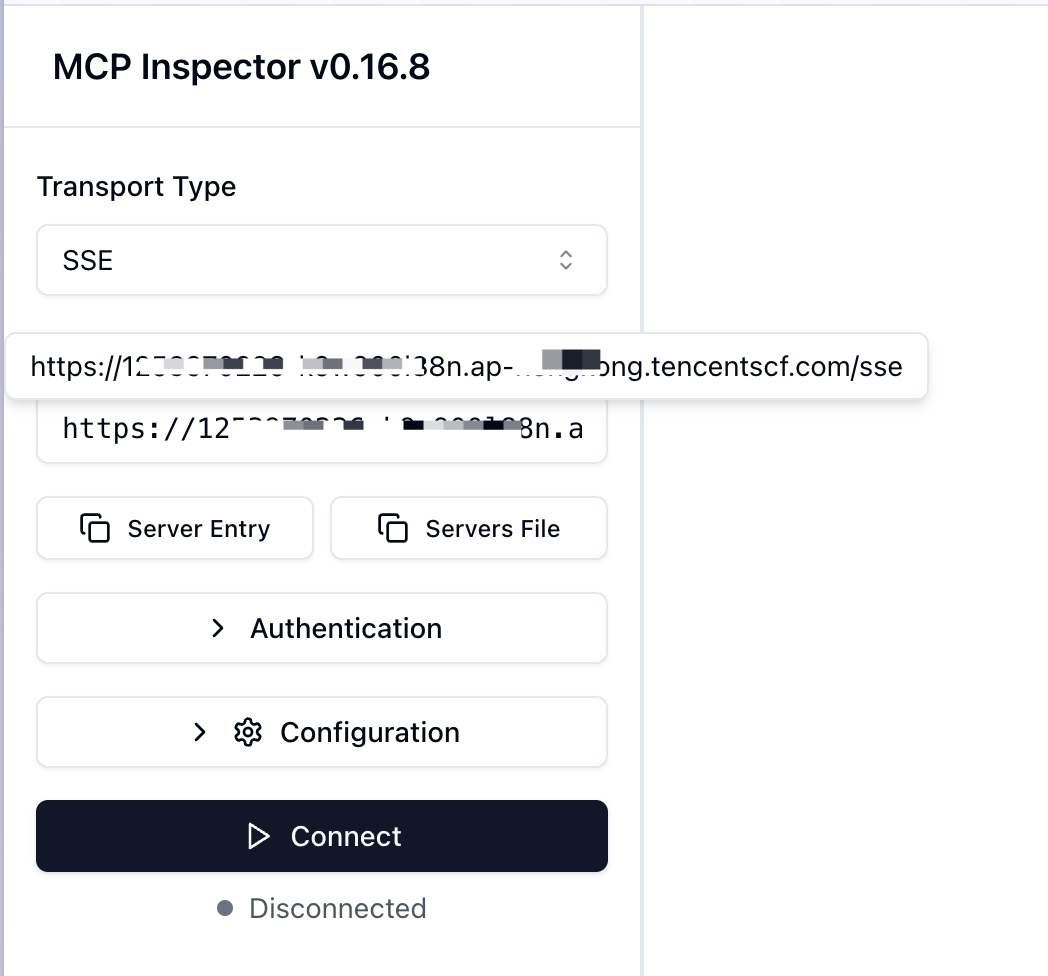Open the Transport Type SSE dropdown

point(321,260)
